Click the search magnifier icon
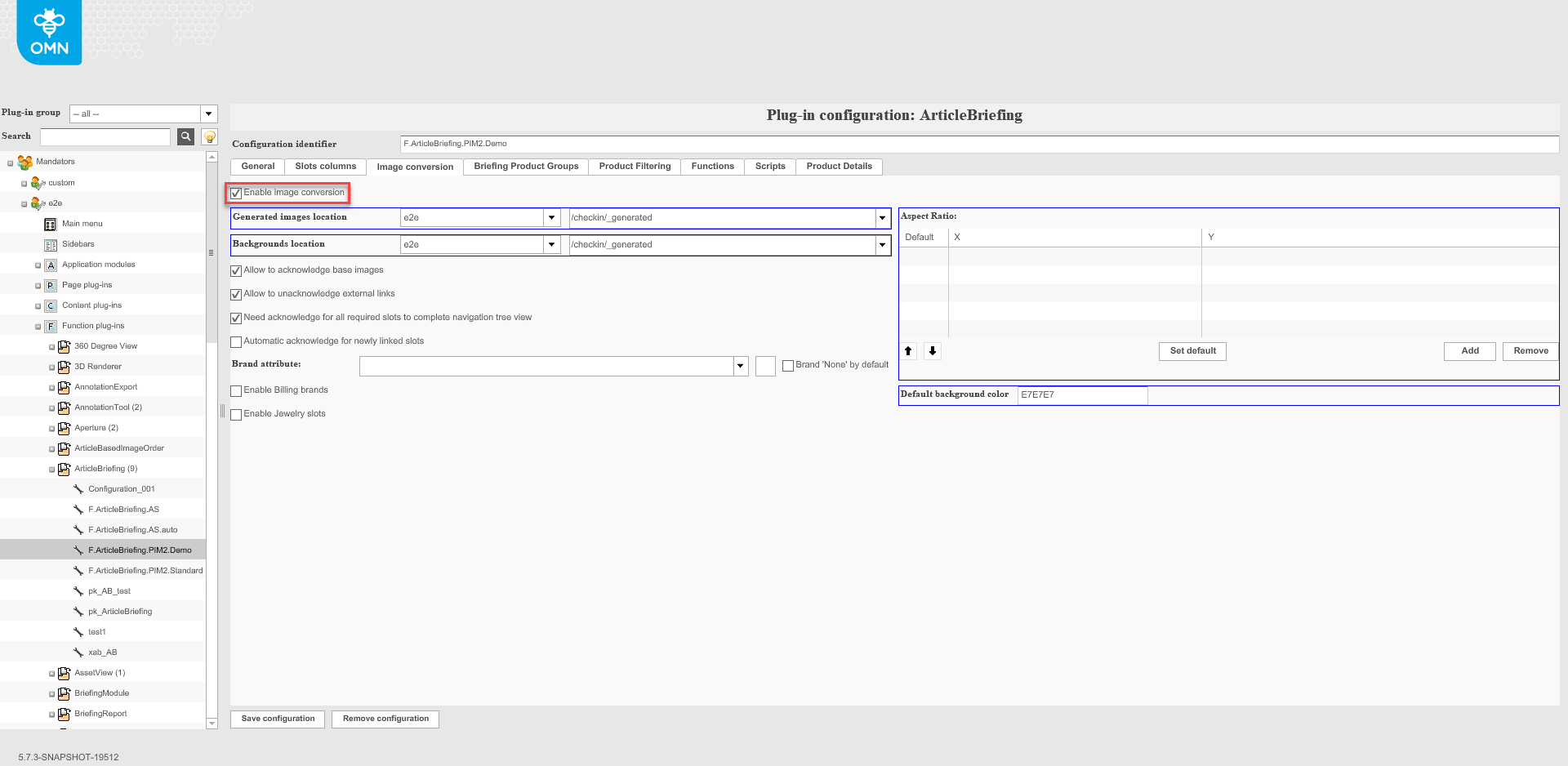This screenshot has width=1568, height=766. click(185, 136)
